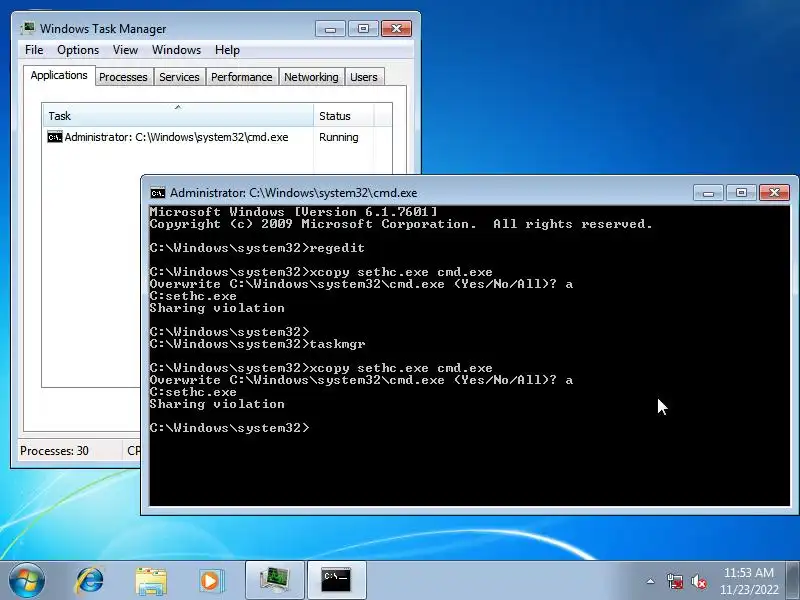Click the Microsoft Windows version line in cmd
800x600 pixels.
pyautogui.click(x=293, y=212)
